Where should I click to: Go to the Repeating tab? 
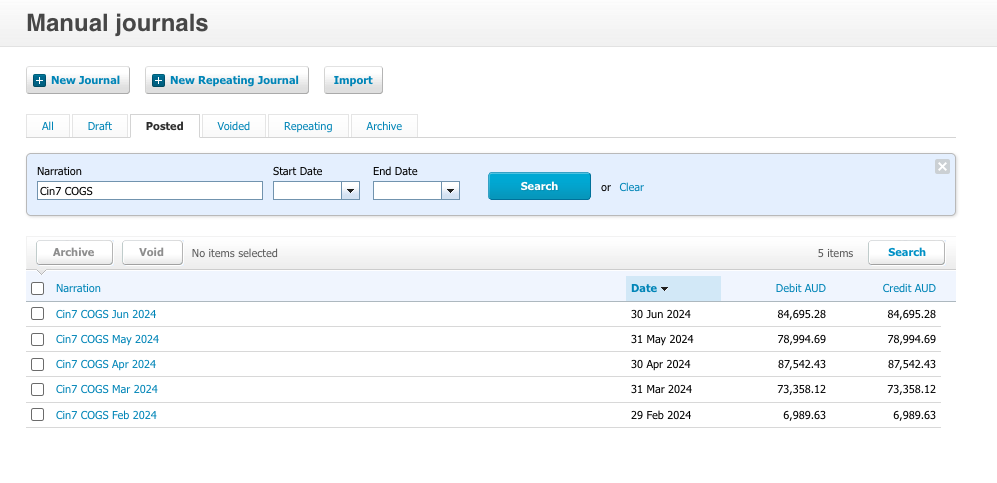[308, 126]
